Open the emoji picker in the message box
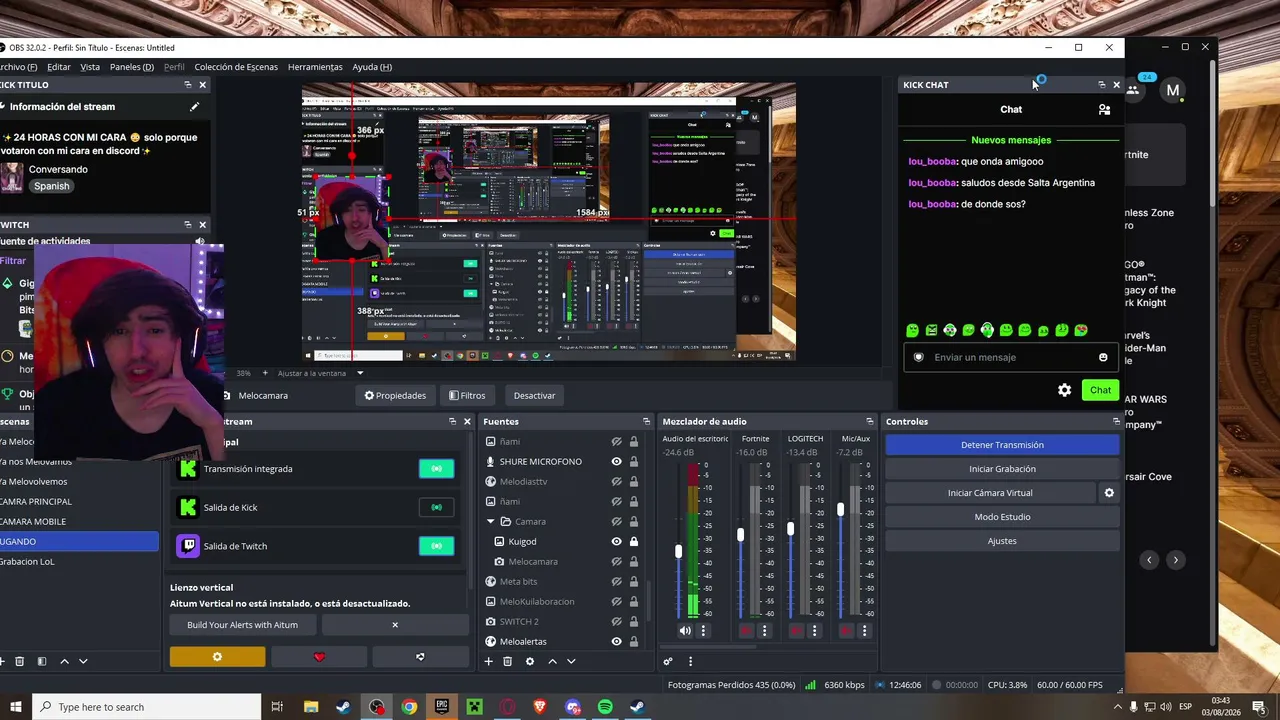The image size is (1280, 720). click(x=1103, y=357)
